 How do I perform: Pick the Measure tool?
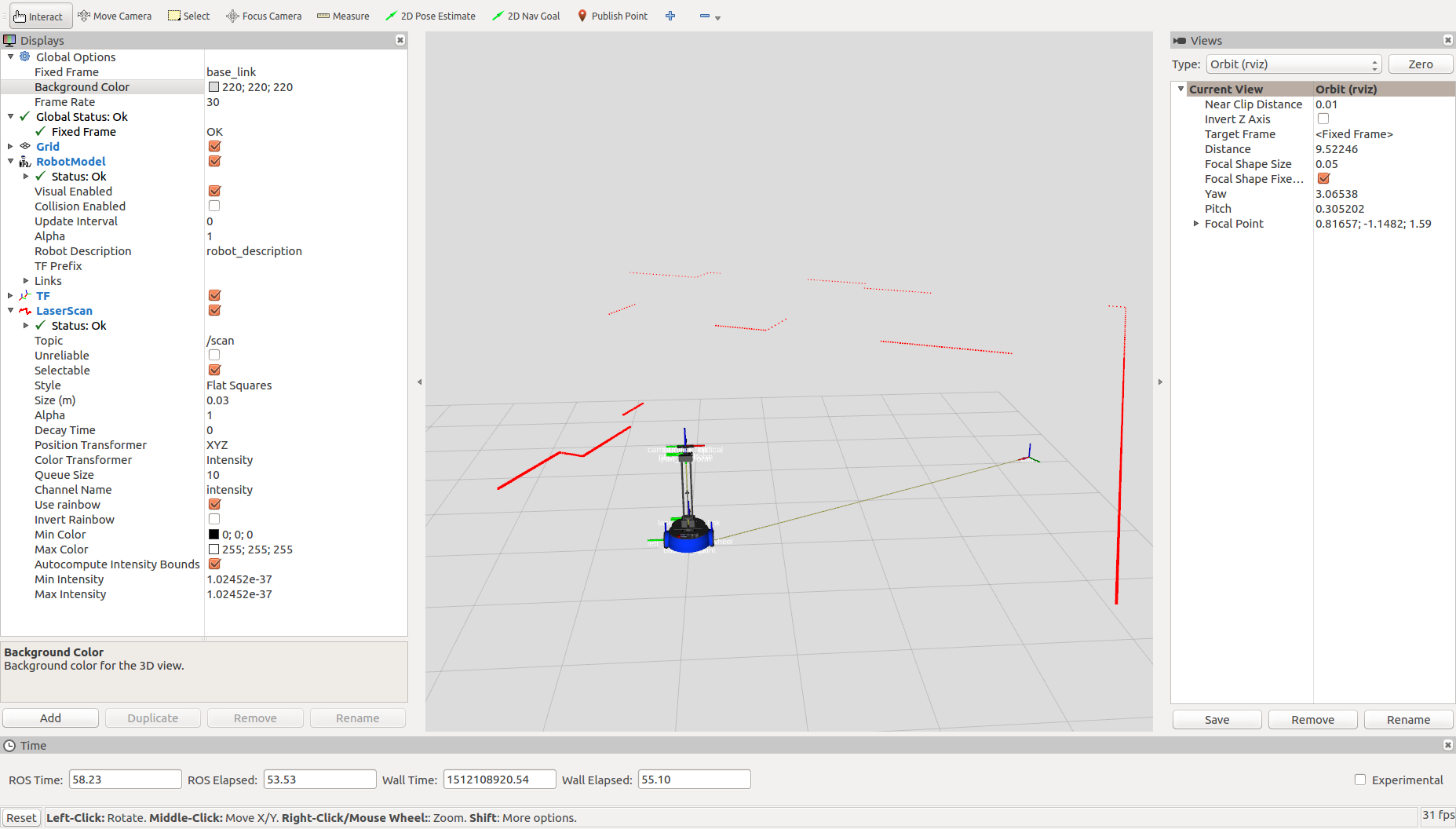[343, 16]
